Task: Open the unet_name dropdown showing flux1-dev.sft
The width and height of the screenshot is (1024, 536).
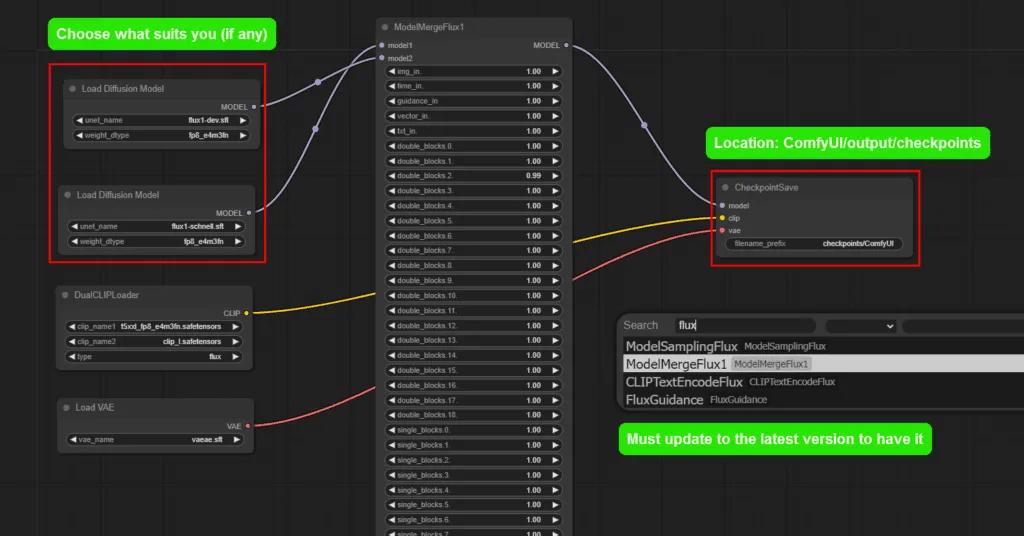Action: coord(161,120)
